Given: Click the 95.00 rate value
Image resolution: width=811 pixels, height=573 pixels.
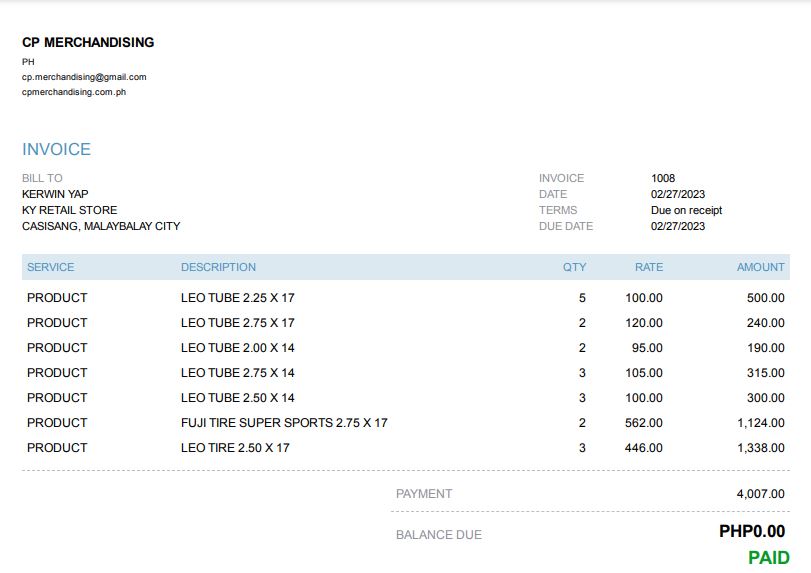Looking at the screenshot, I should [x=647, y=348].
